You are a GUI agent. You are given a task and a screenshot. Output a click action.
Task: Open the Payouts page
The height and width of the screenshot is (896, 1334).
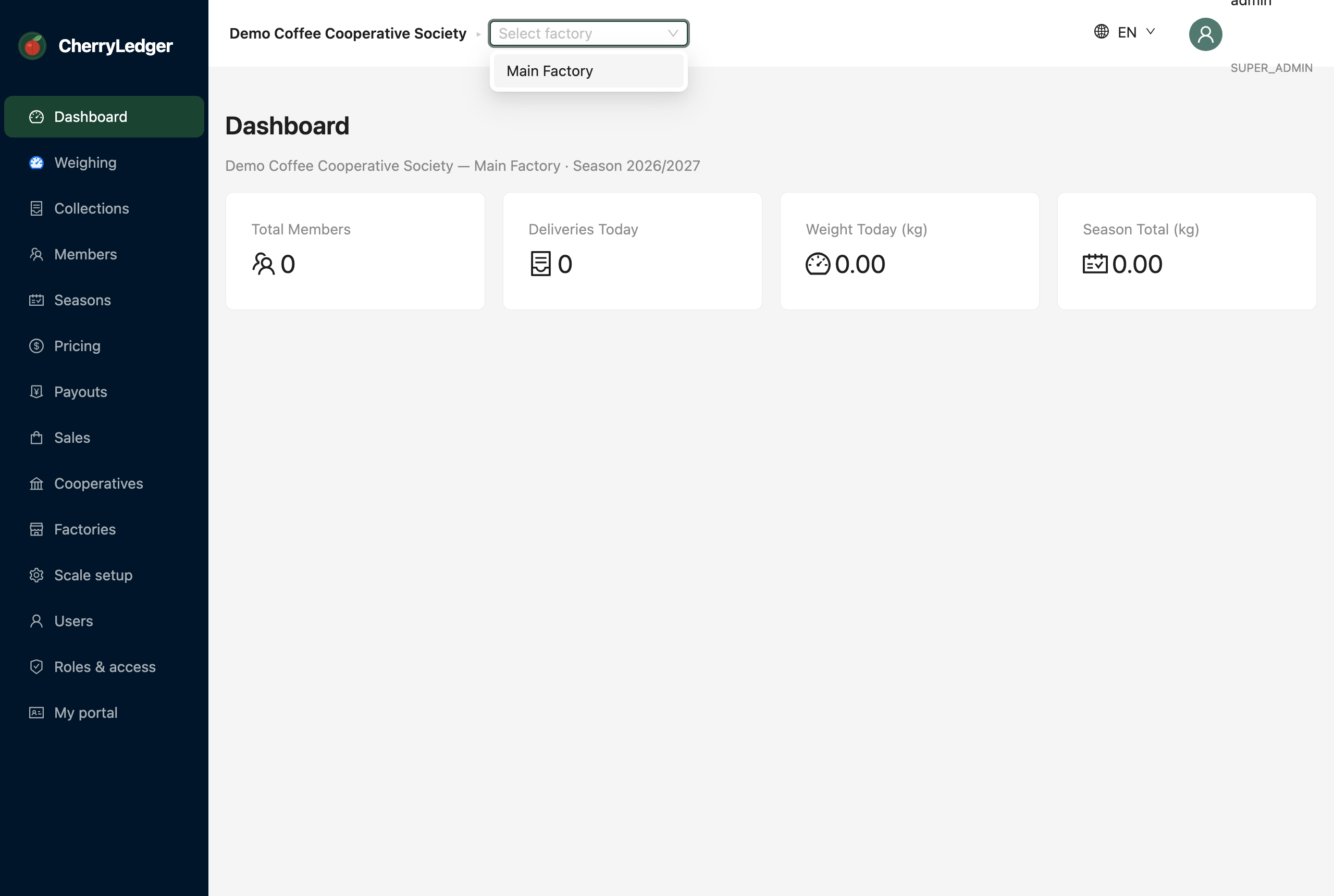point(104,391)
